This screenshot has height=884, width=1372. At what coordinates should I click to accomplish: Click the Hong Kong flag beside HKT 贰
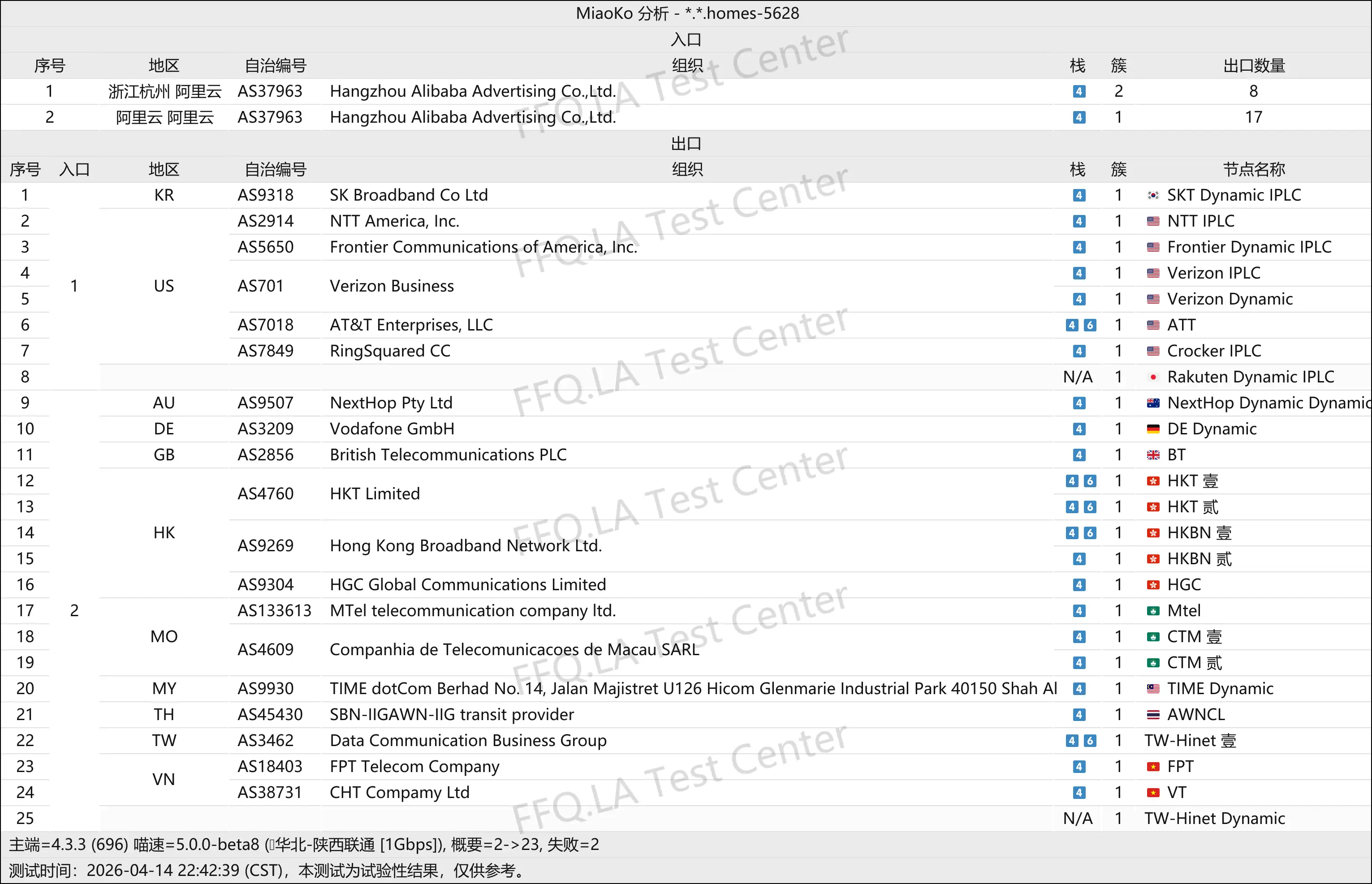click(x=1152, y=507)
